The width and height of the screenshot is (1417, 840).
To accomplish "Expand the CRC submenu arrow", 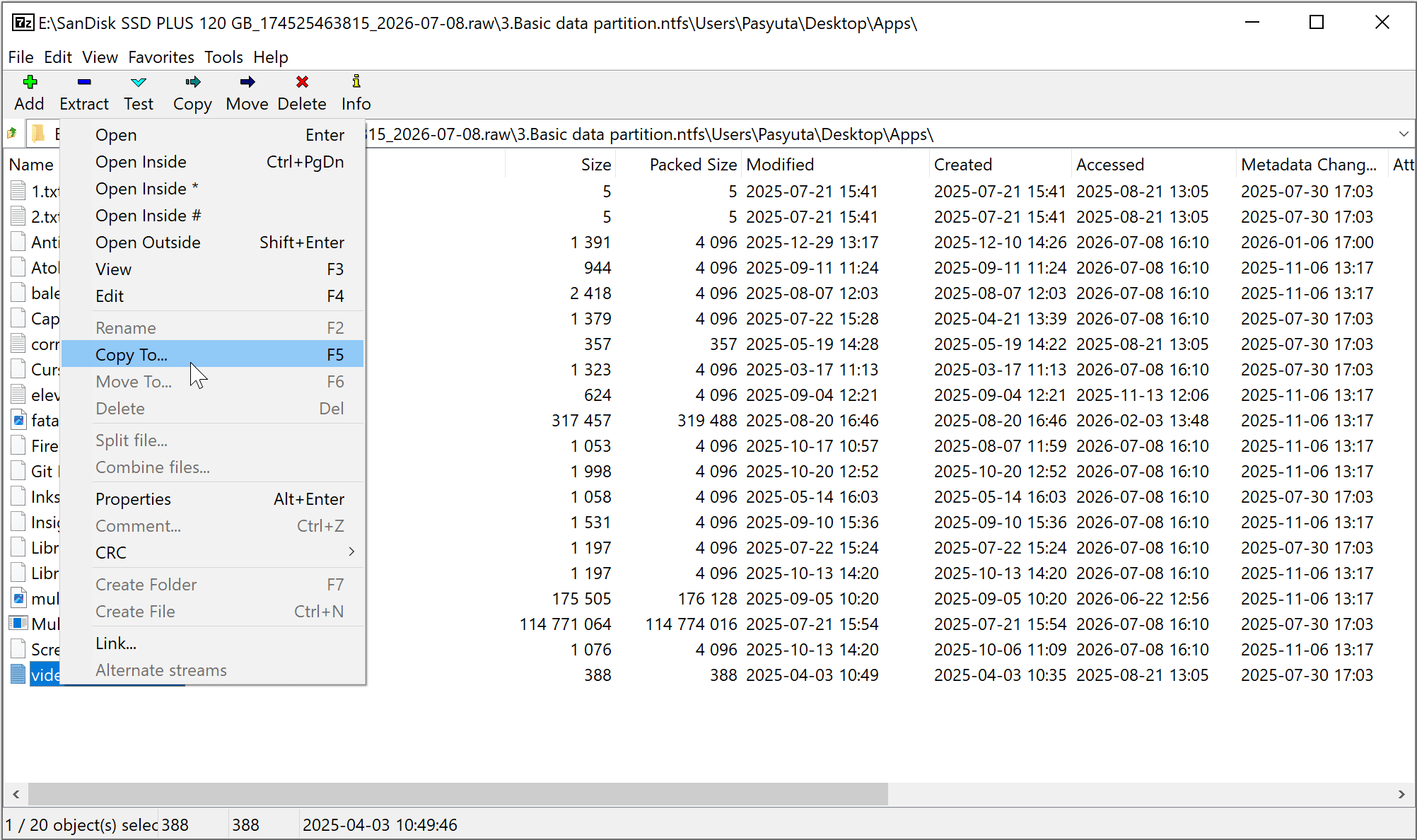I will click(351, 552).
